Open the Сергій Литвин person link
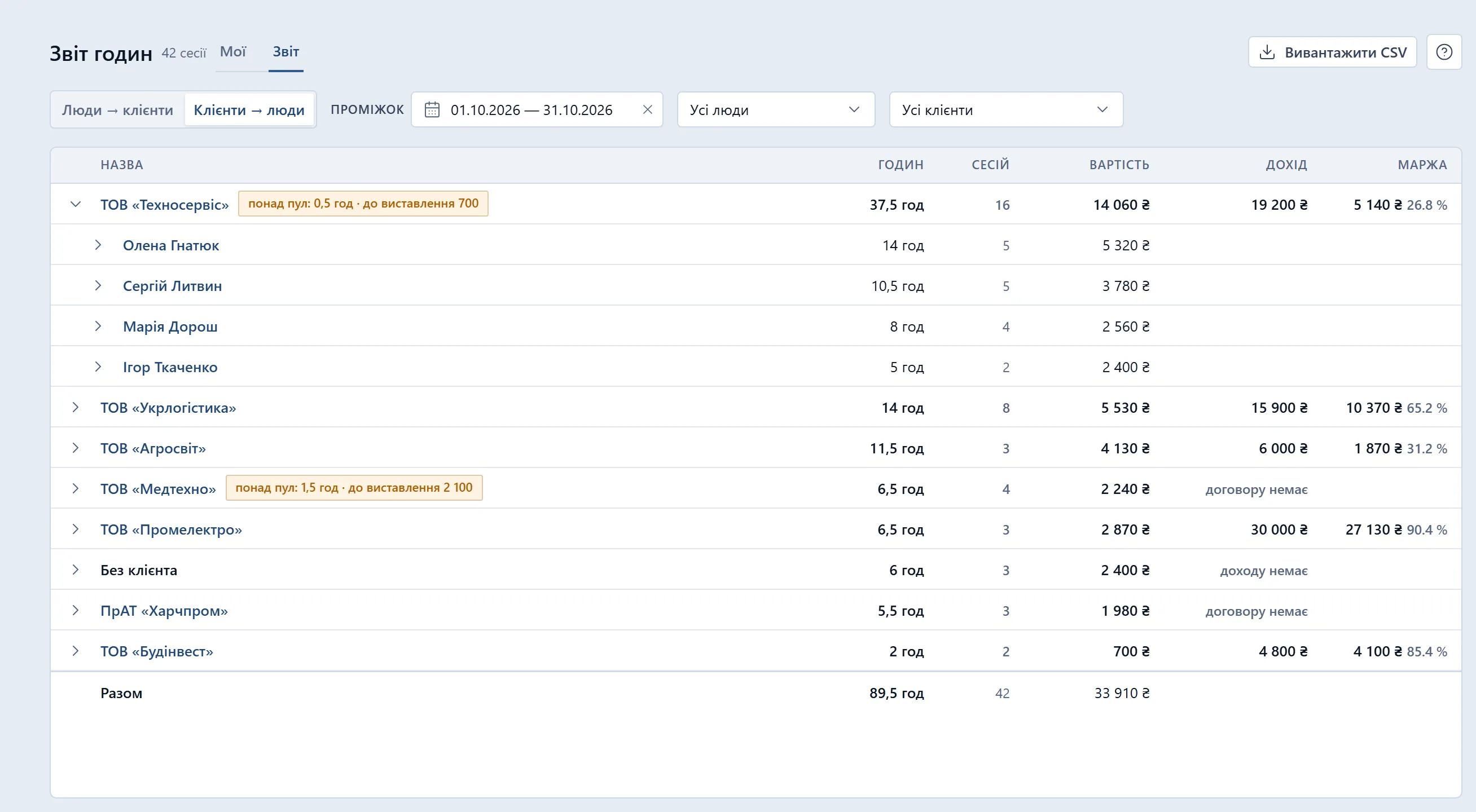 pyautogui.click(x=173, y=286)
